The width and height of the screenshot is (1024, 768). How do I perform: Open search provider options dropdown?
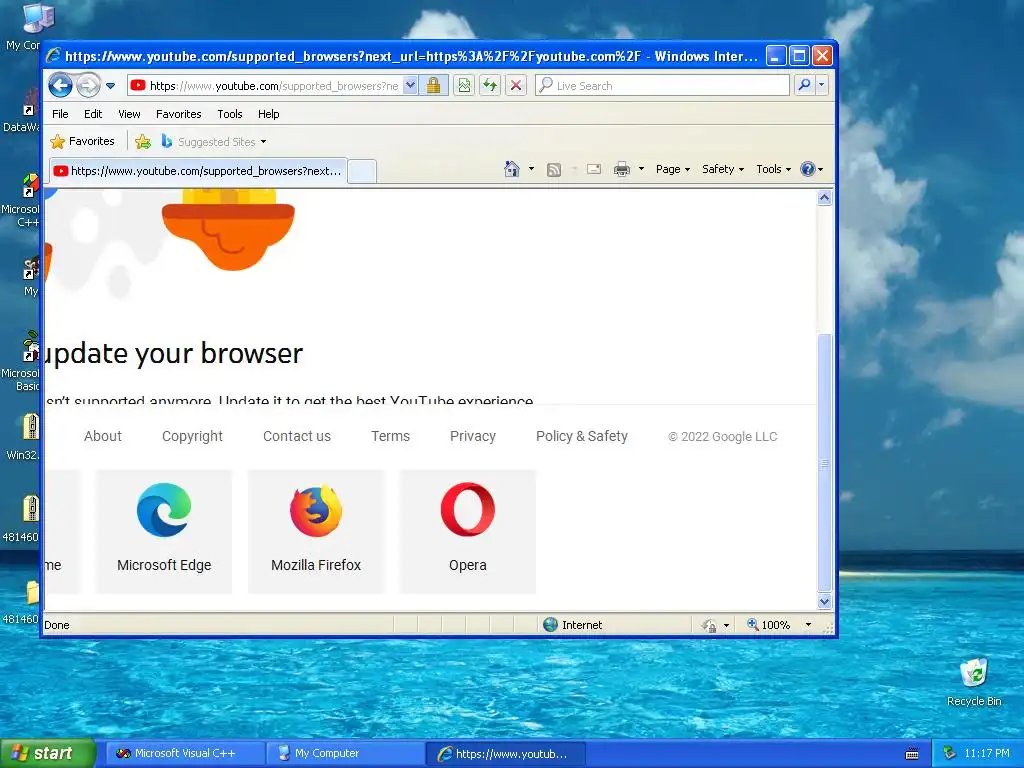tap(822, 86)
